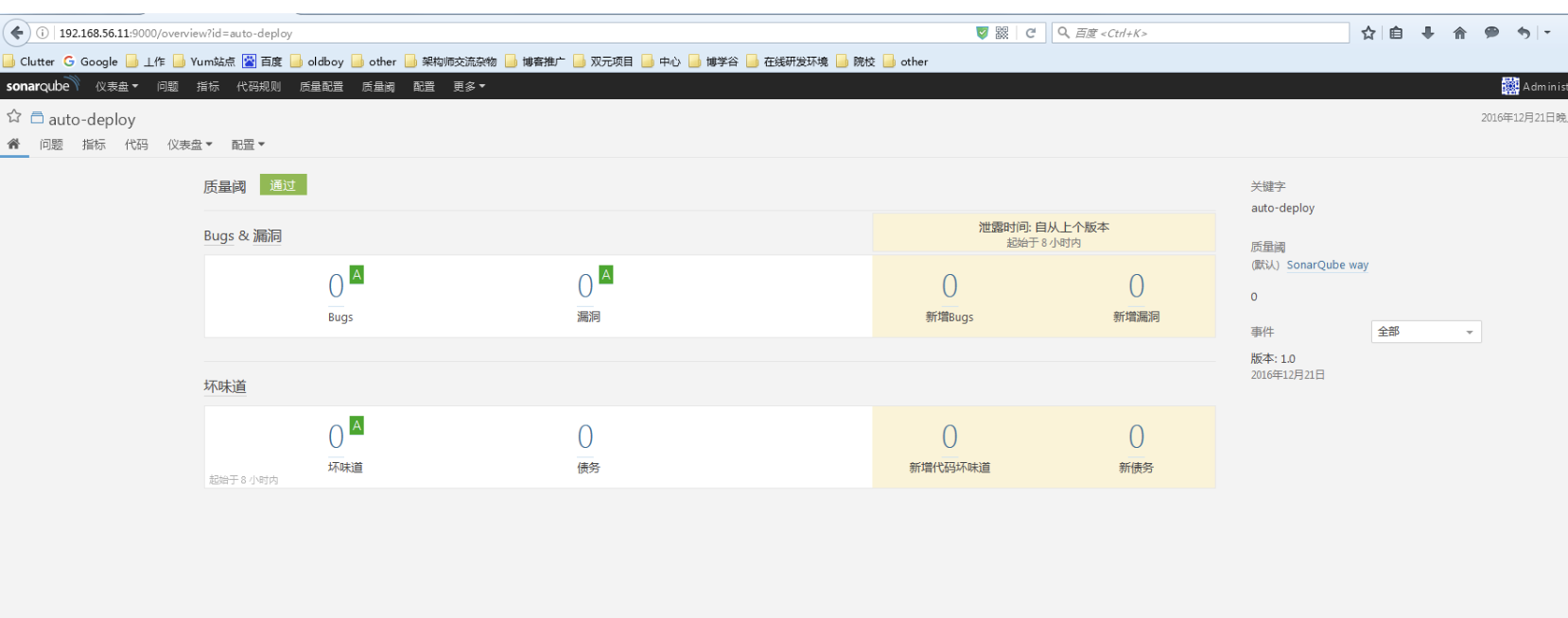Screen dimensions: 1568x618
Task: Click the 漏洞 count value
Action: pyautogui.click(x=585, y=286)
